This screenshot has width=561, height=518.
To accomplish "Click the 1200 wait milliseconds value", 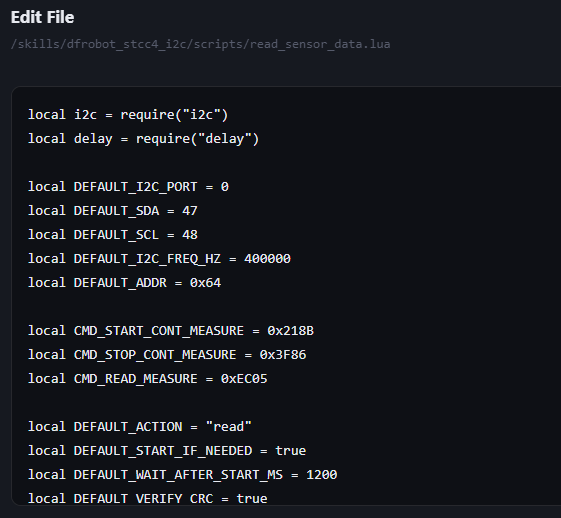I will pos(321,474).
